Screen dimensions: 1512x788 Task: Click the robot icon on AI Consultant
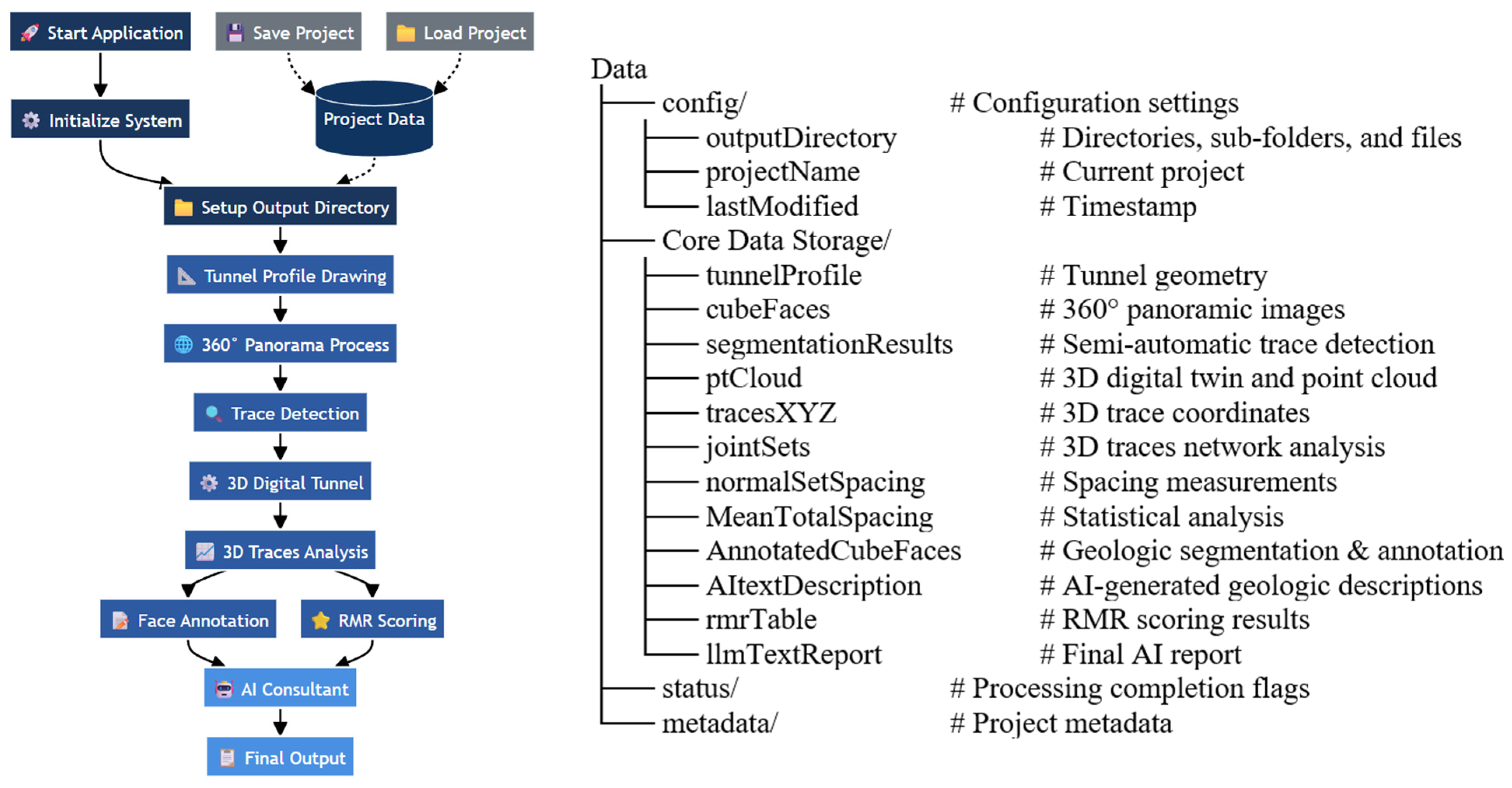tap(224, 689)
